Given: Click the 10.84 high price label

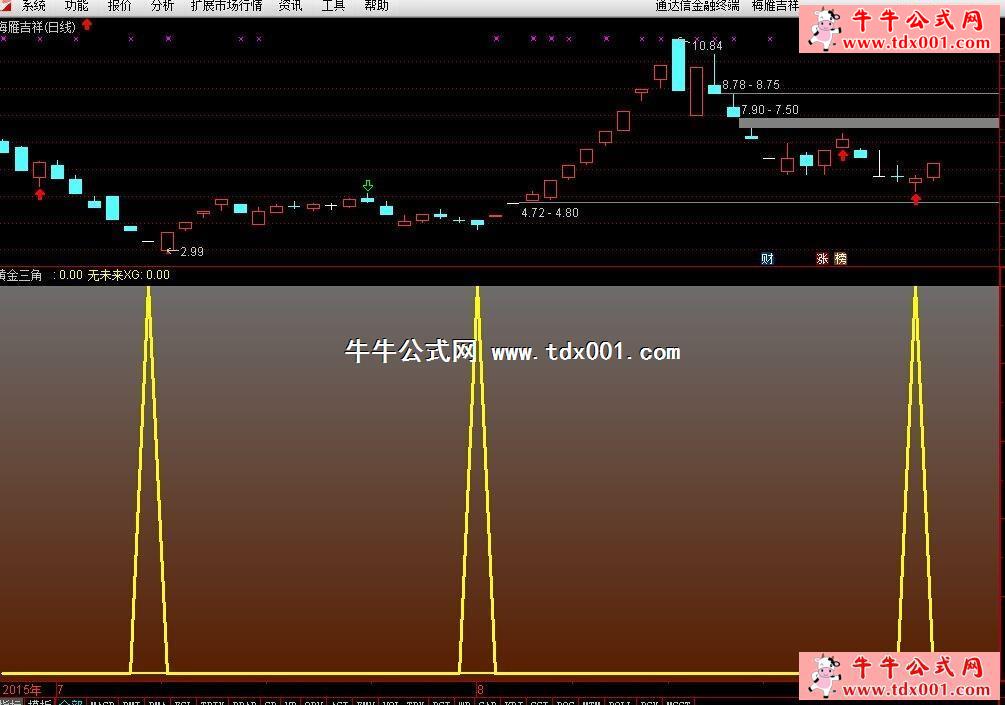Looking at the screenshot, I should [707, 46].
